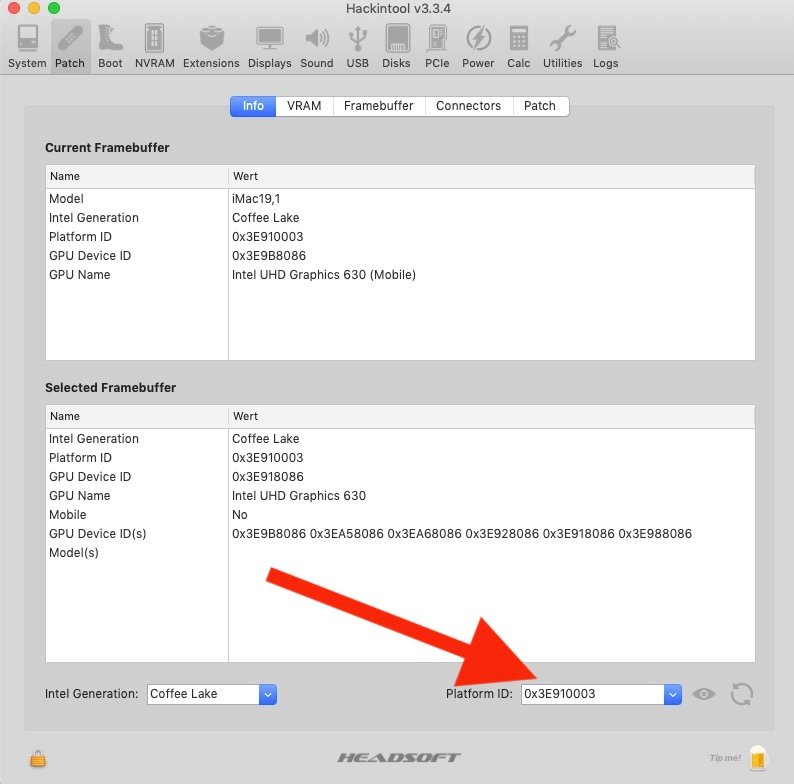
Task: Click the Coffee Lake generation field
Action: [204, 694]
